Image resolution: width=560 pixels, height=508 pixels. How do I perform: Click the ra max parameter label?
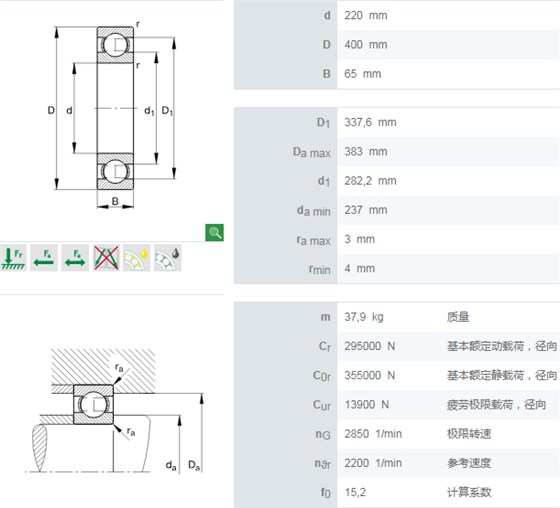pos(313,240)
